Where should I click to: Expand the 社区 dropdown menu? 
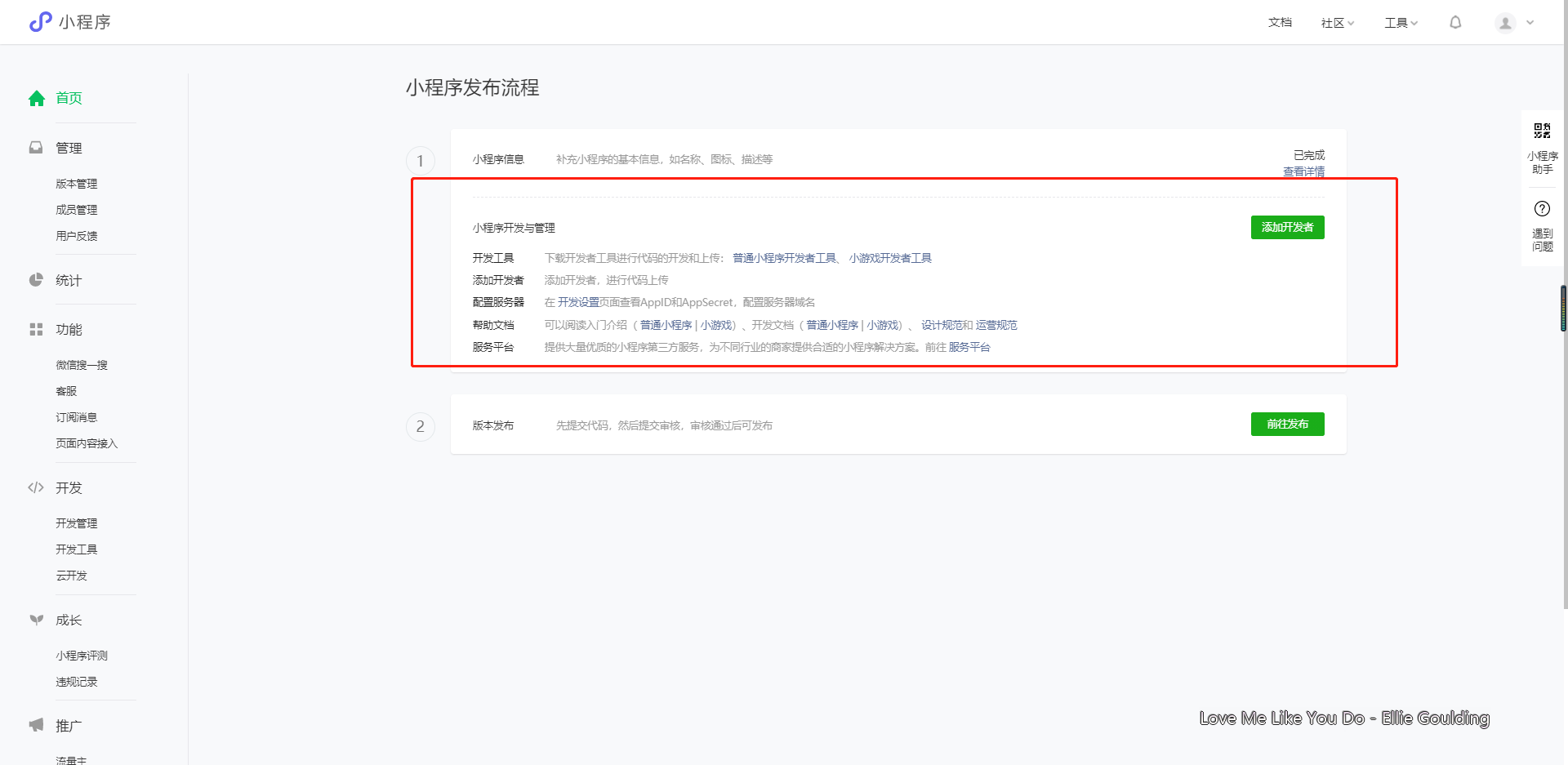point(1338,23)
